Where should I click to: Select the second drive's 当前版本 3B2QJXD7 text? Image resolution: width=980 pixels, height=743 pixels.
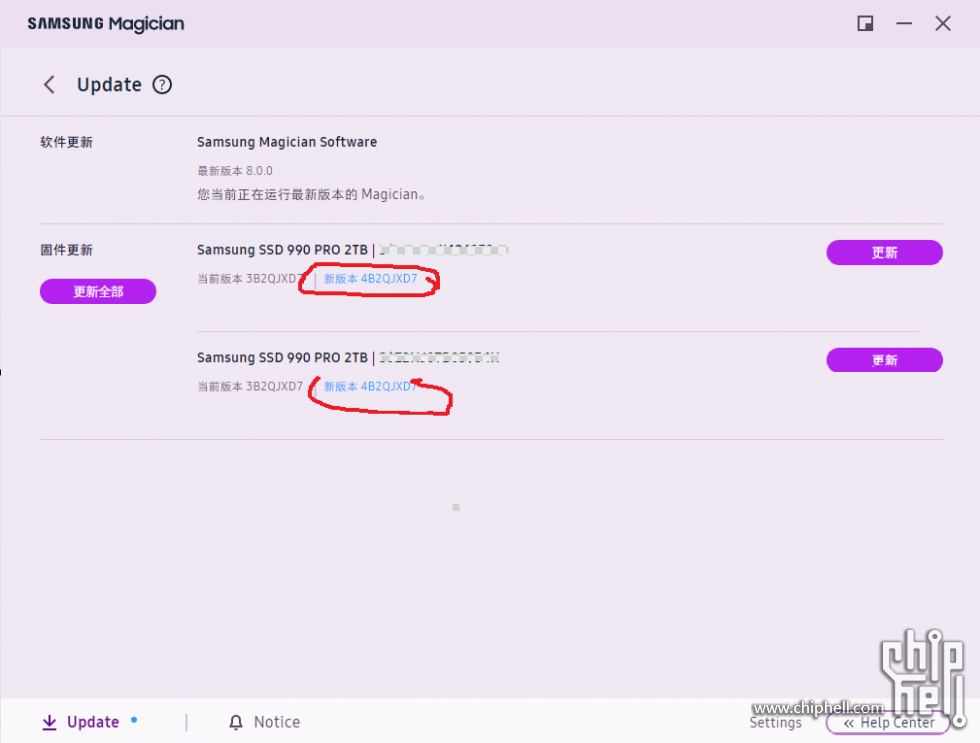(x=250, y=386)
